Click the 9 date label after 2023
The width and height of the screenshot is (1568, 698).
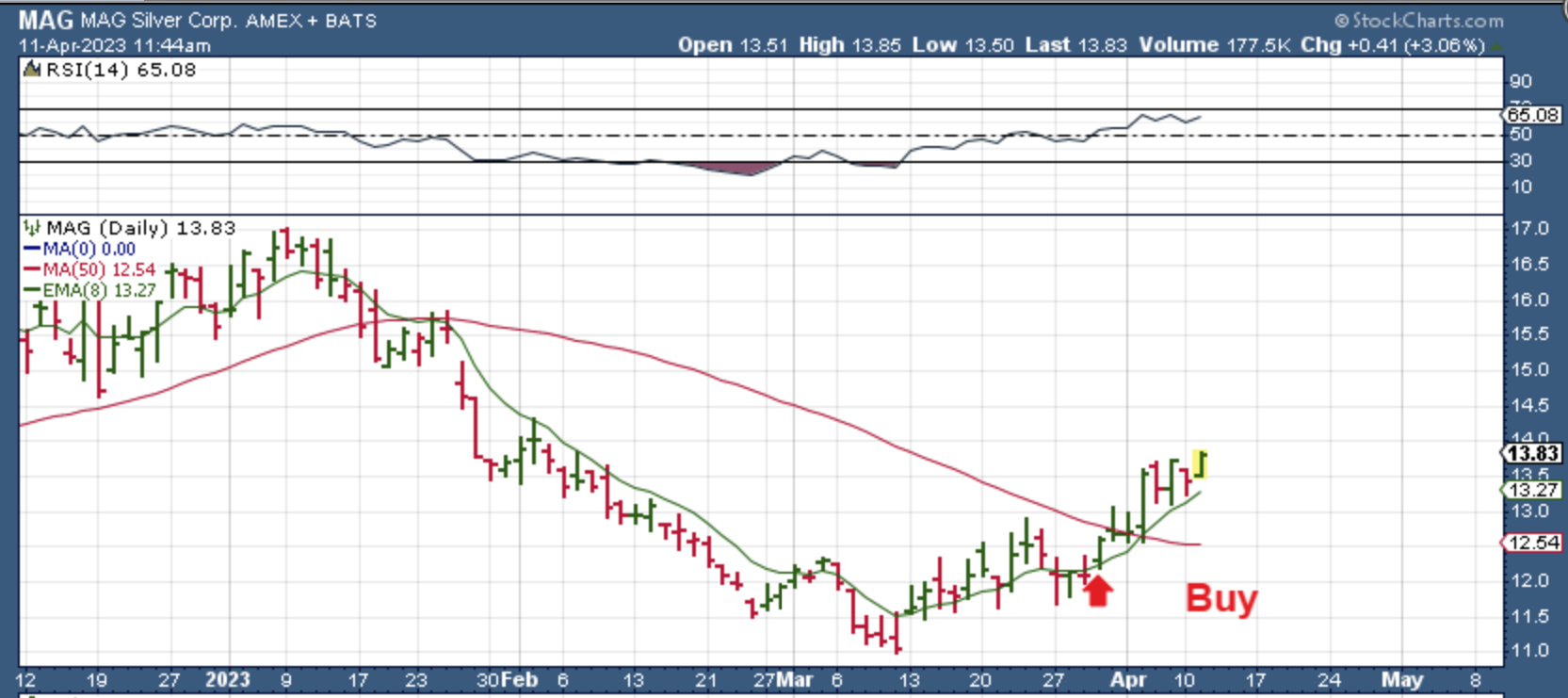(x=286, y=680)
